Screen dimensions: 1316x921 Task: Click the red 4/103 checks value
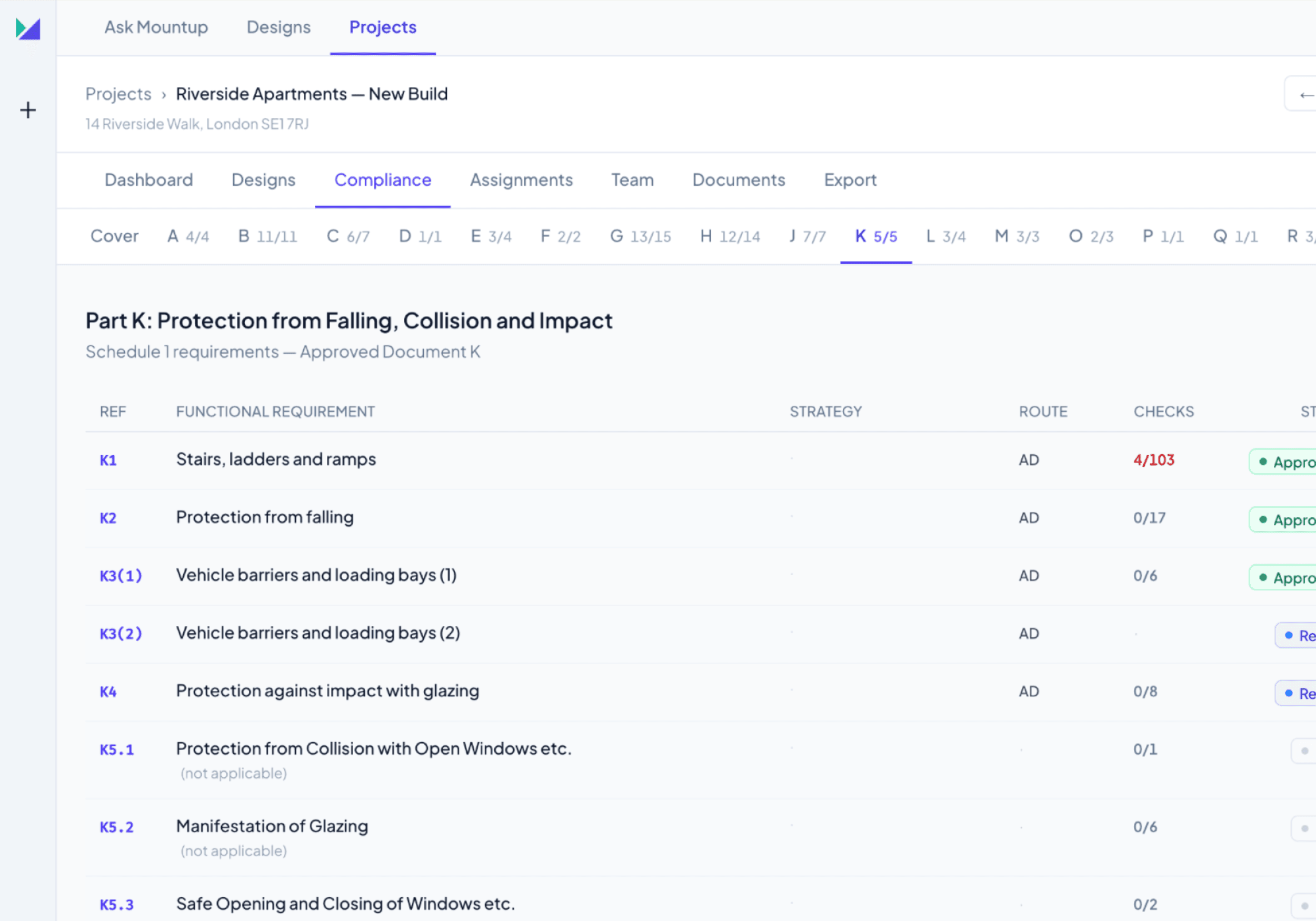click(x=1154, y=460)
